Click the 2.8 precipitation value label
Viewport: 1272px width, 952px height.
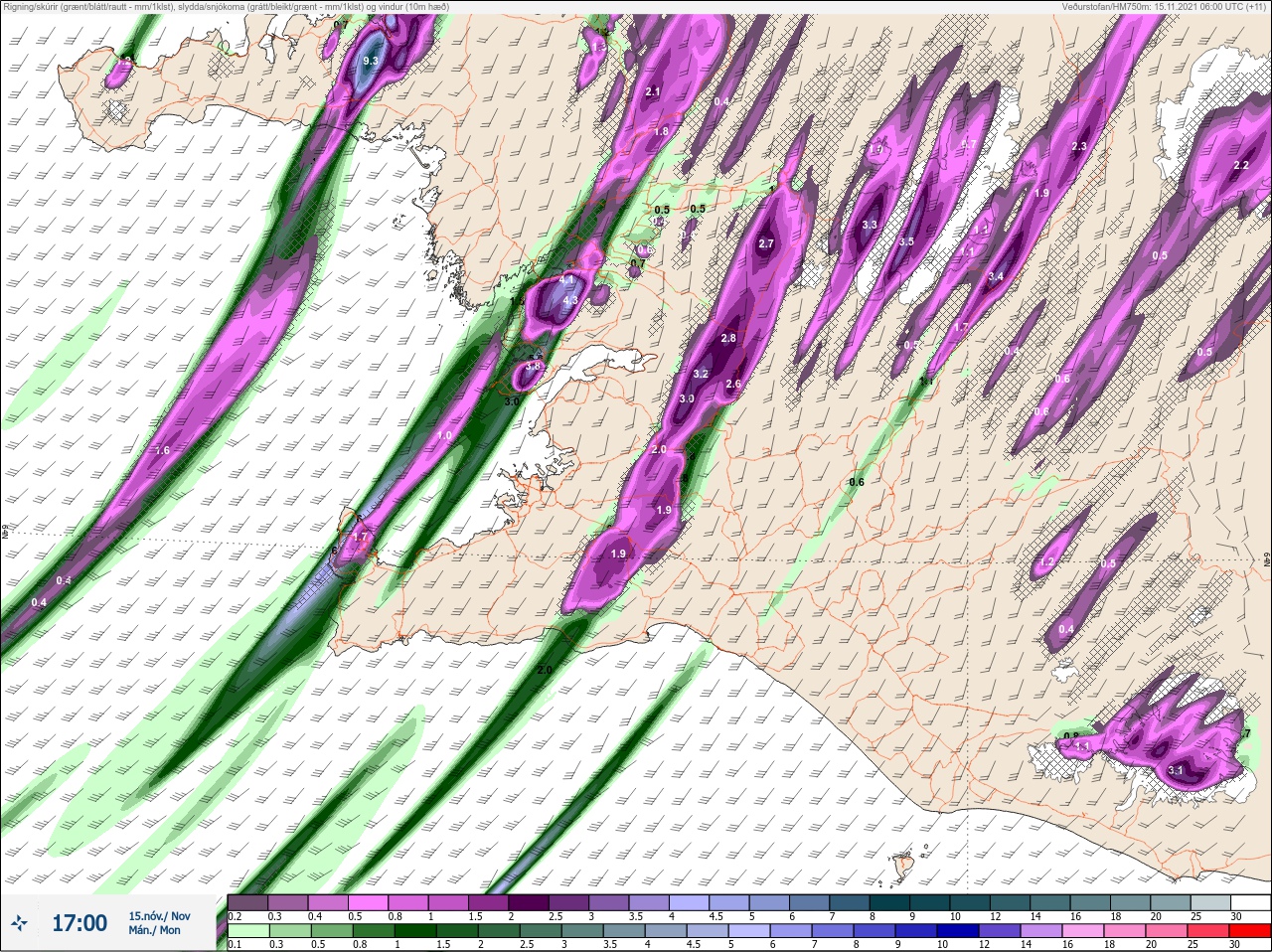tap(728, 338)
